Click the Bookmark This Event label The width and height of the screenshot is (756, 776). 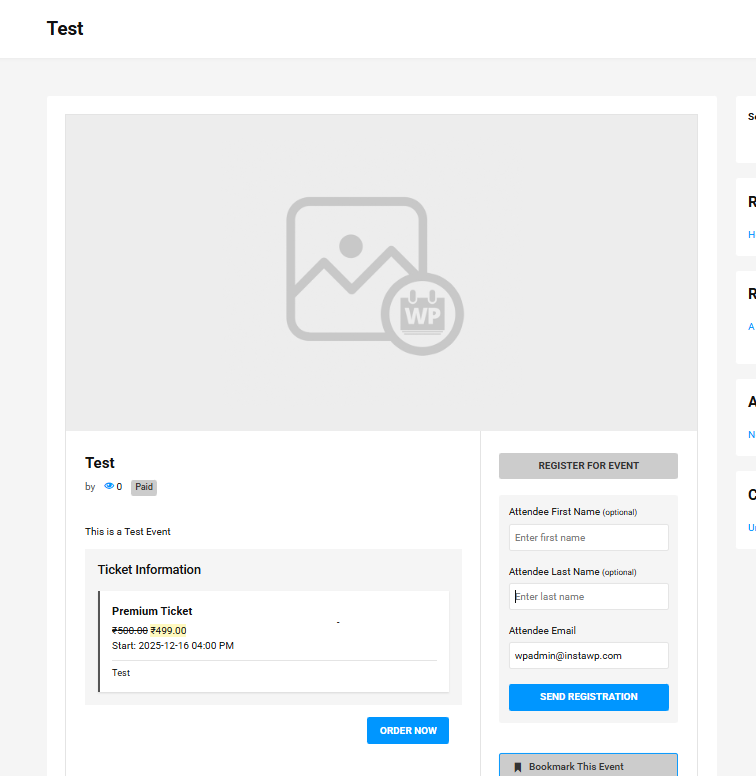tap(576, 767)
